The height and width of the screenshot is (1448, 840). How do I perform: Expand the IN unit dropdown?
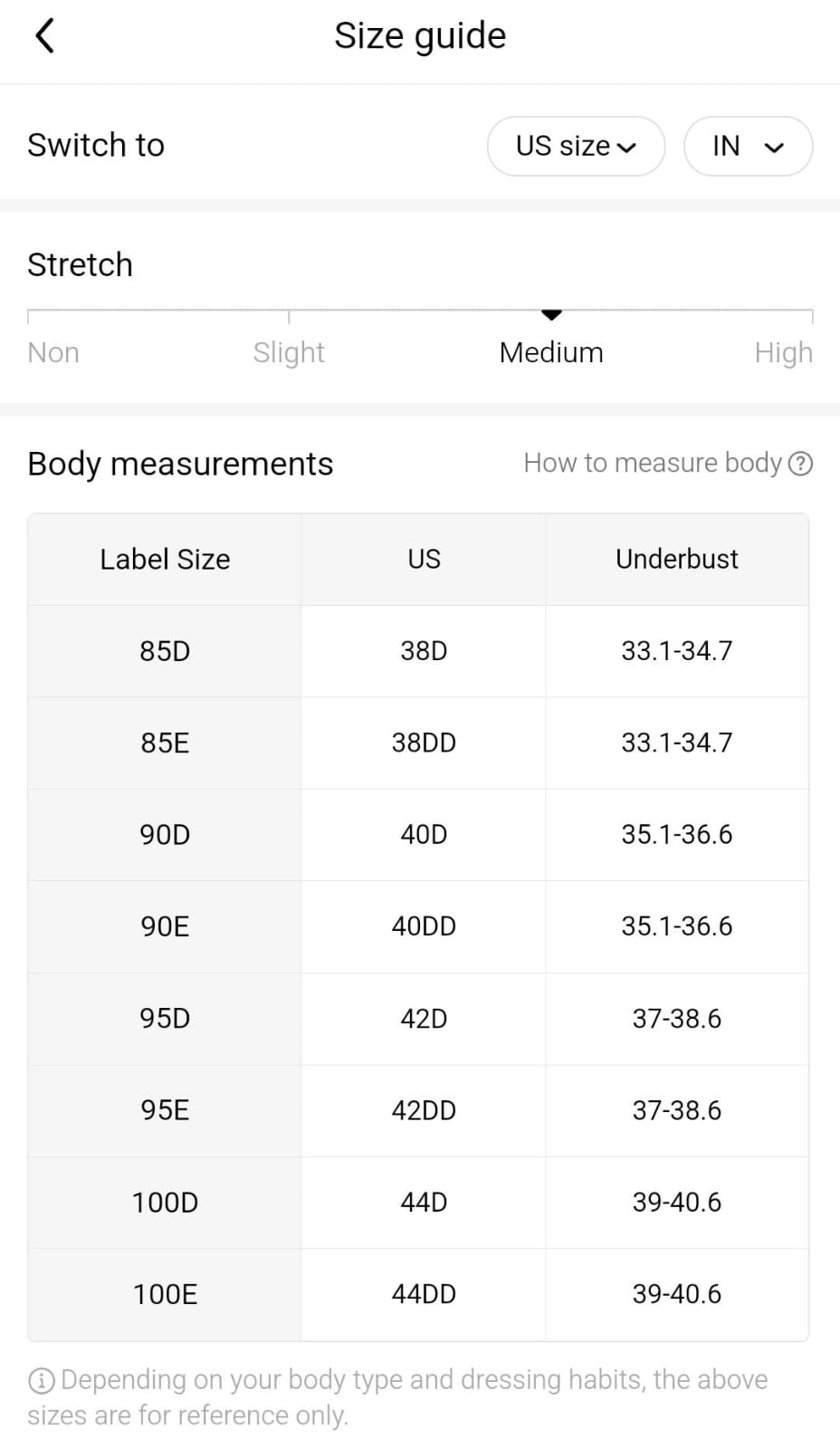[x=748, y=146]
